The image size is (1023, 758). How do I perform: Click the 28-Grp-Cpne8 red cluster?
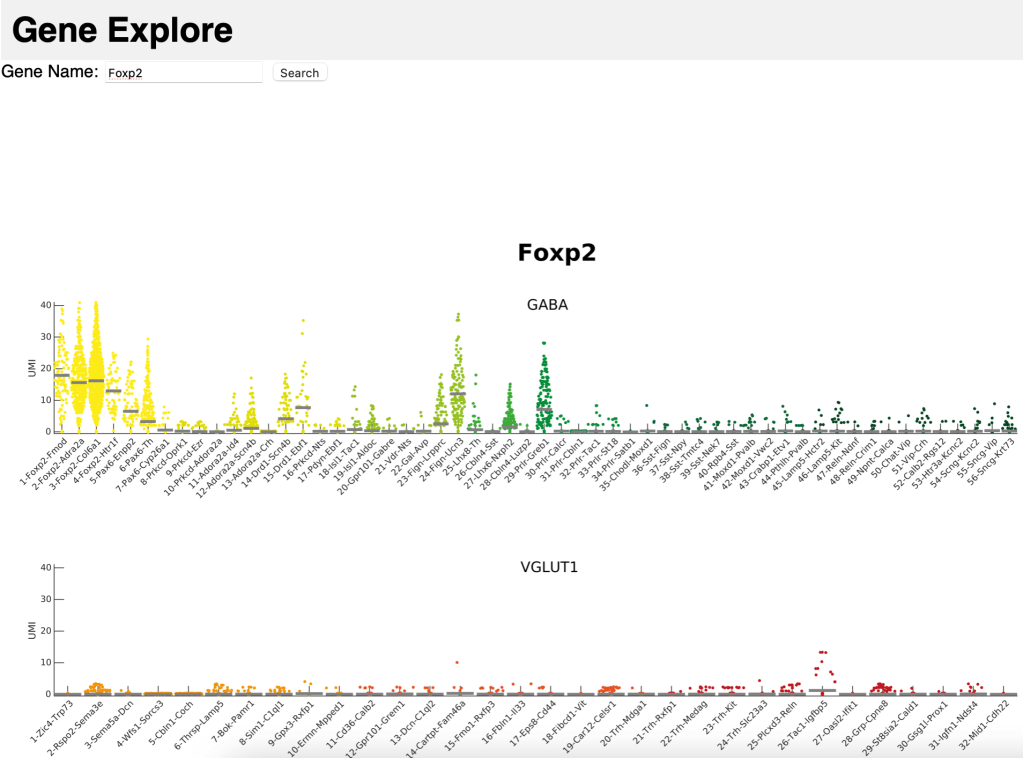click(x=881, y=688)
